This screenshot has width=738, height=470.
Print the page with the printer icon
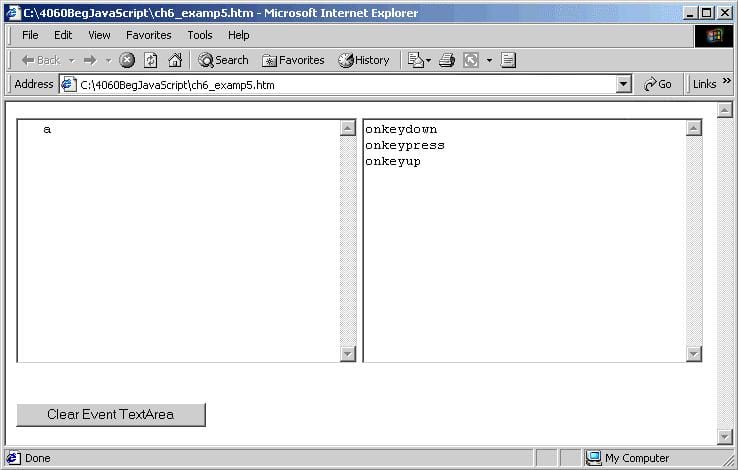(x=447, y=60)
